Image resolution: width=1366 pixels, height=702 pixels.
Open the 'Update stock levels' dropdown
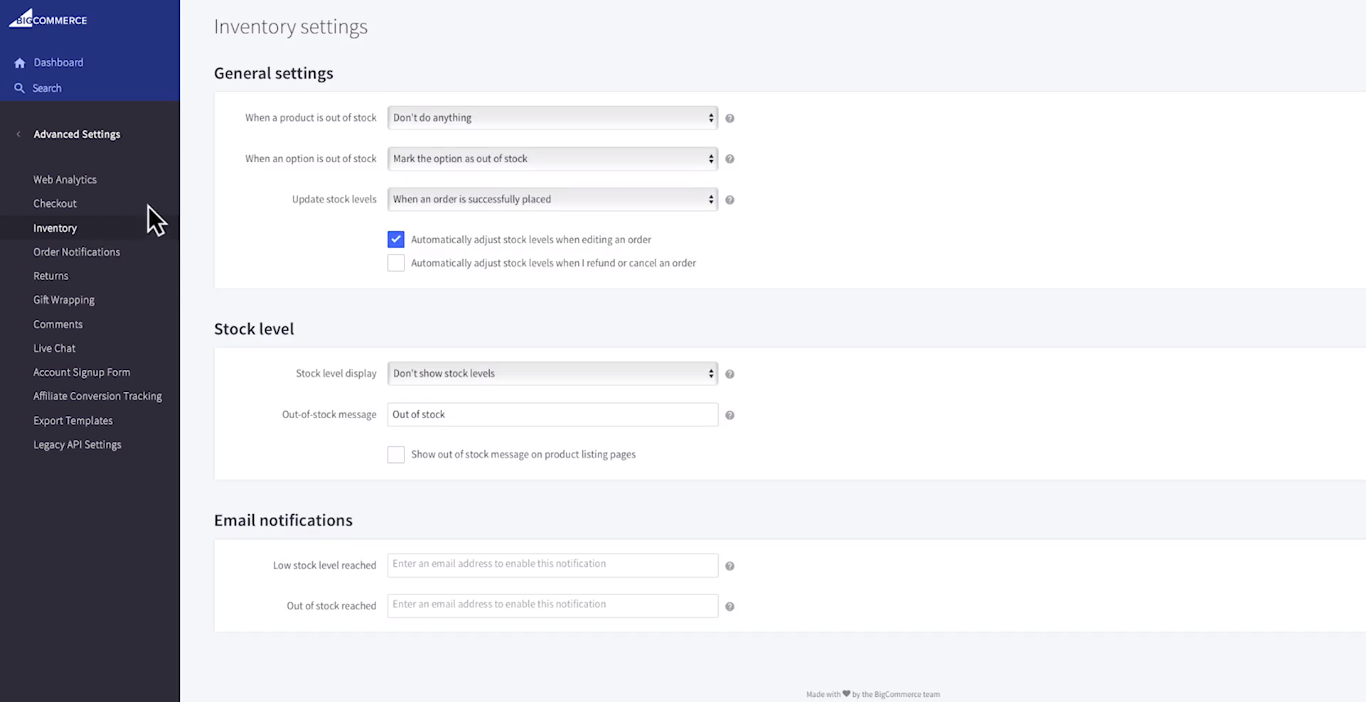point(552,199)
